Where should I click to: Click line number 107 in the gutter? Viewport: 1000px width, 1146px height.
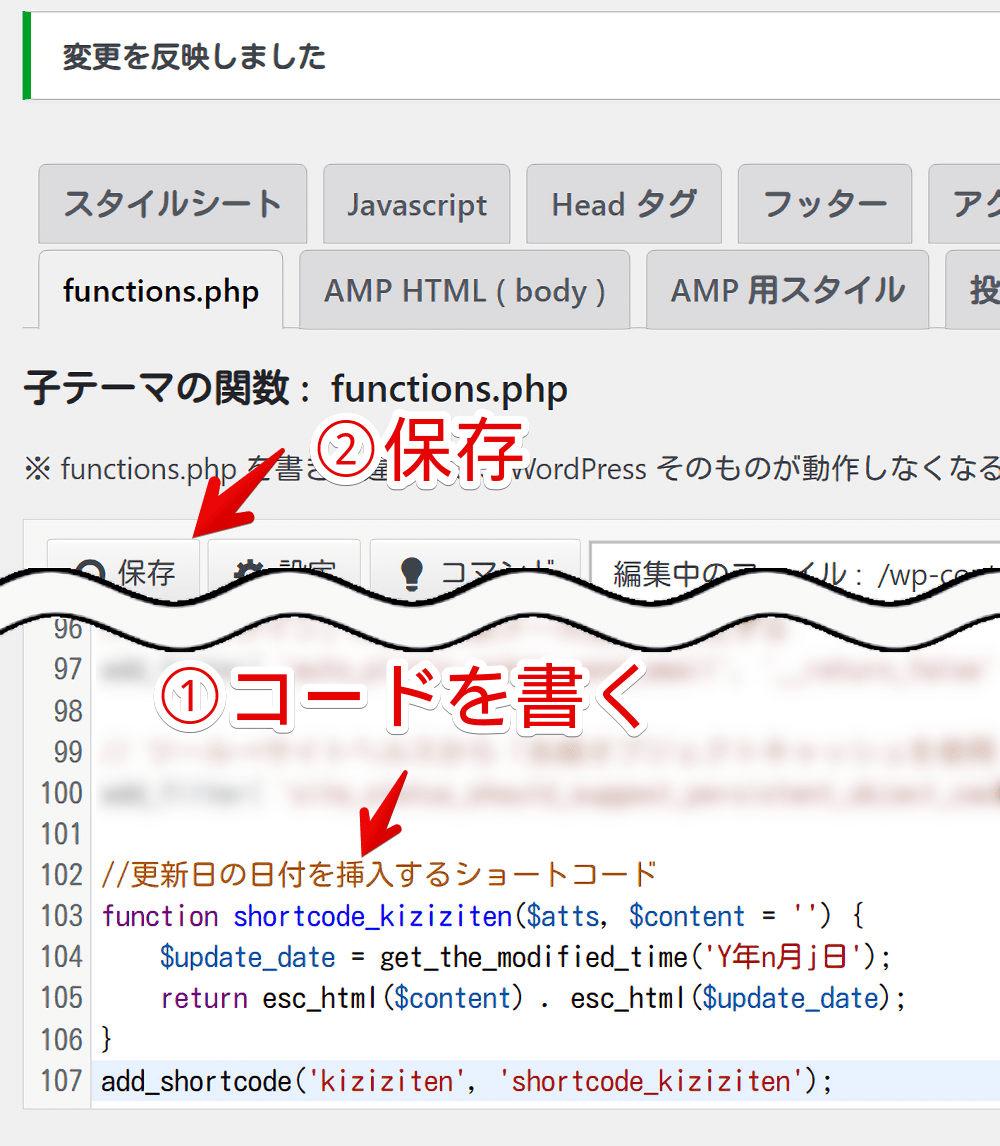[62, 1080]
